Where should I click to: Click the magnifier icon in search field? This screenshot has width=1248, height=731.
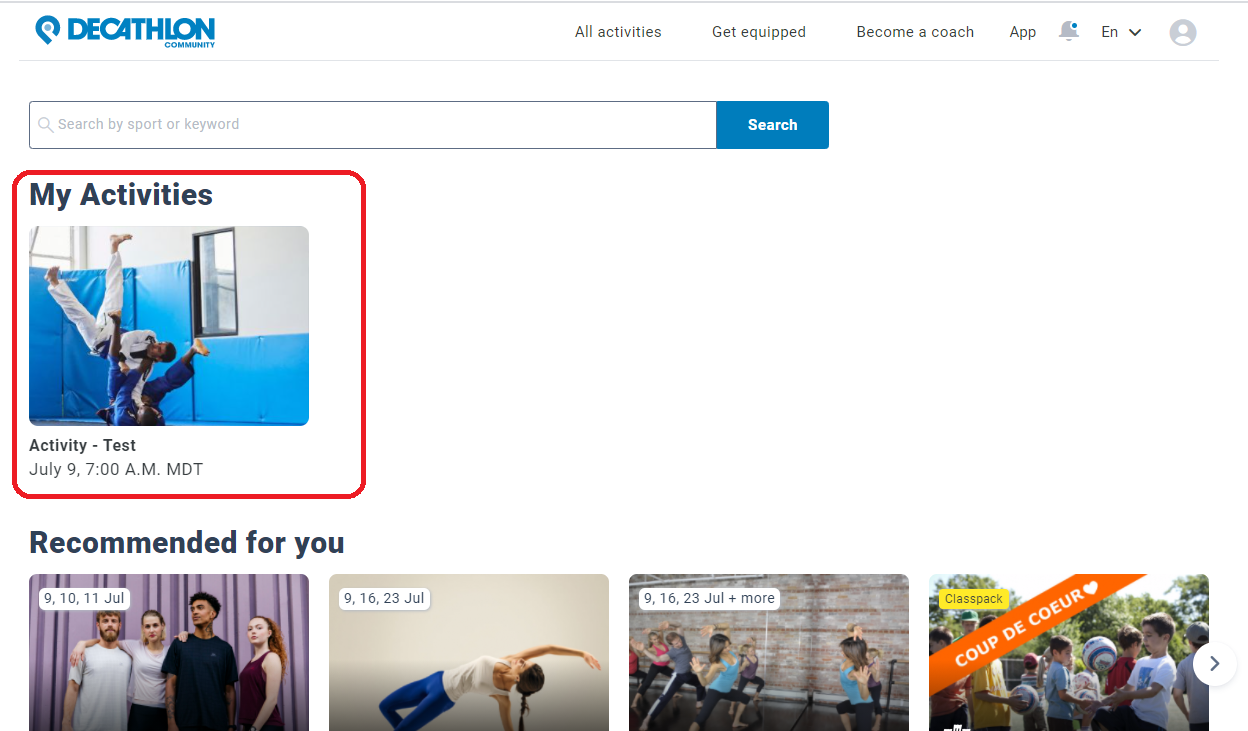45,125
